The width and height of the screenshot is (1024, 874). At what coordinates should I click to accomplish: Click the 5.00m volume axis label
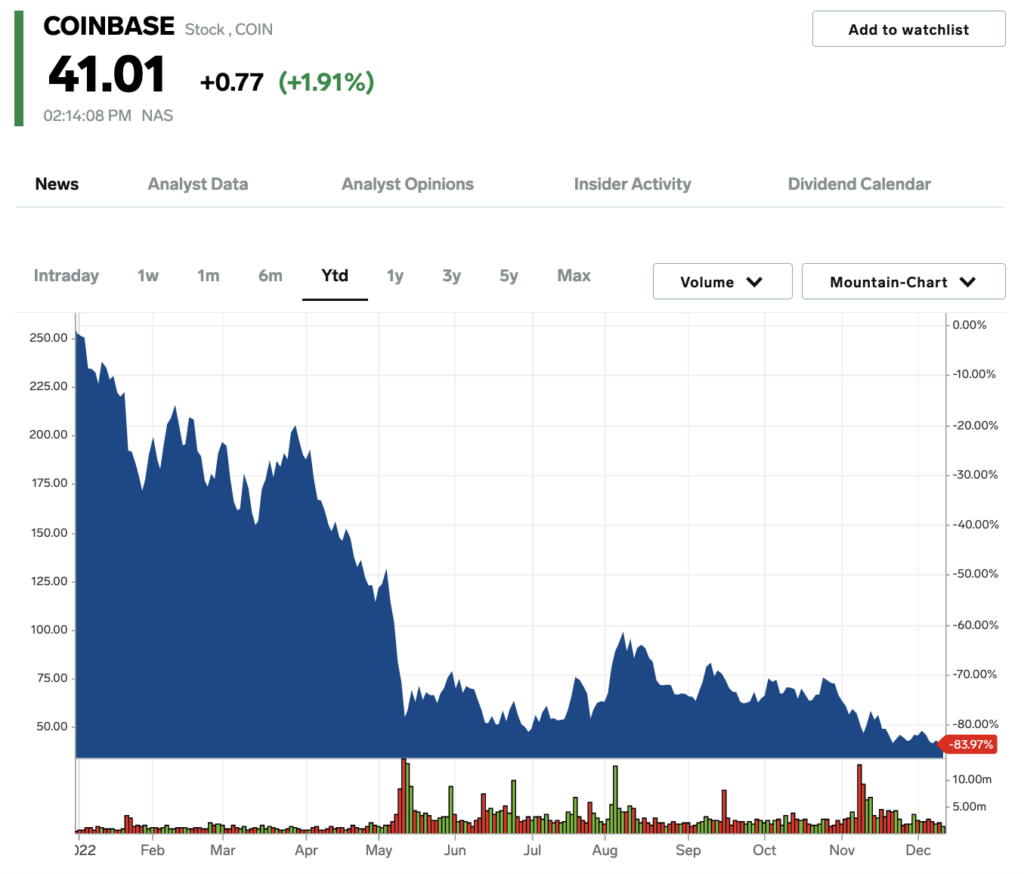(x=969, y=807)
